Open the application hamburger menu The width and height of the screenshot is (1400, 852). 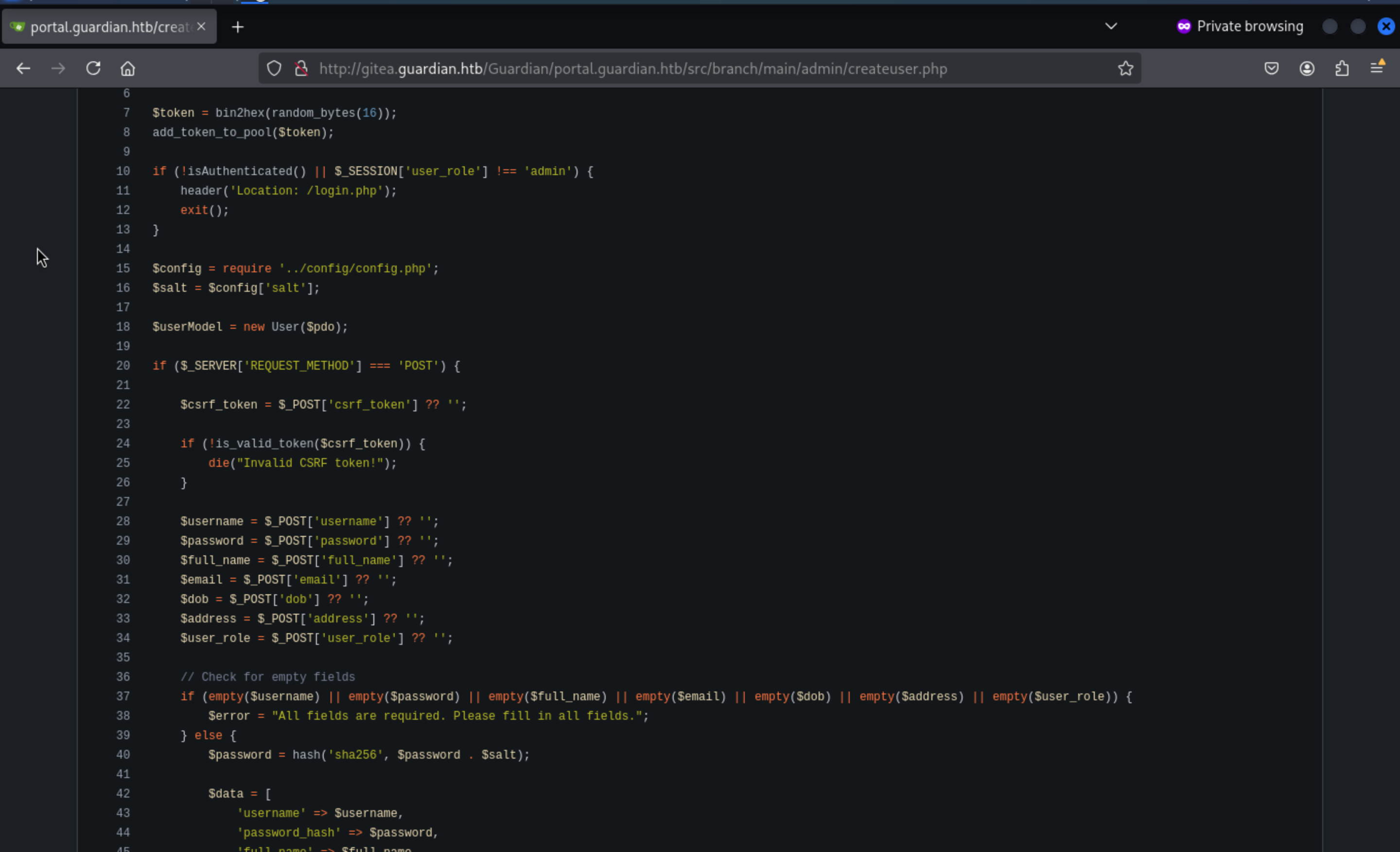[1377, 69]
